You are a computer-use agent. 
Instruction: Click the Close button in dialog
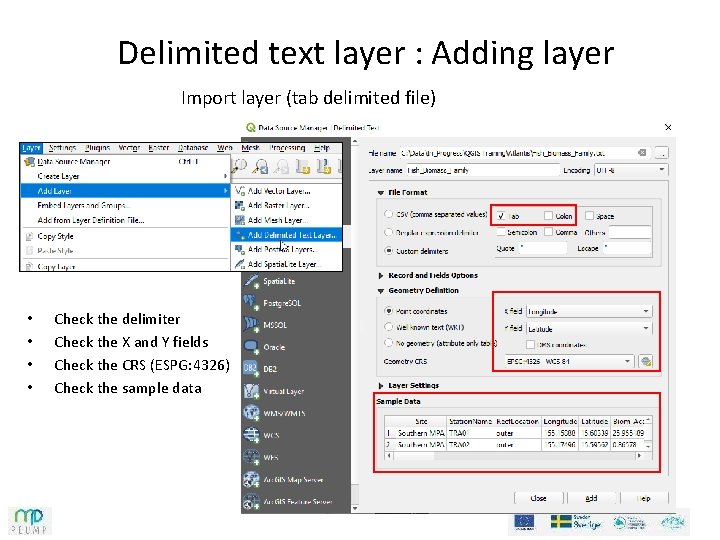click(x=538, y=498)
